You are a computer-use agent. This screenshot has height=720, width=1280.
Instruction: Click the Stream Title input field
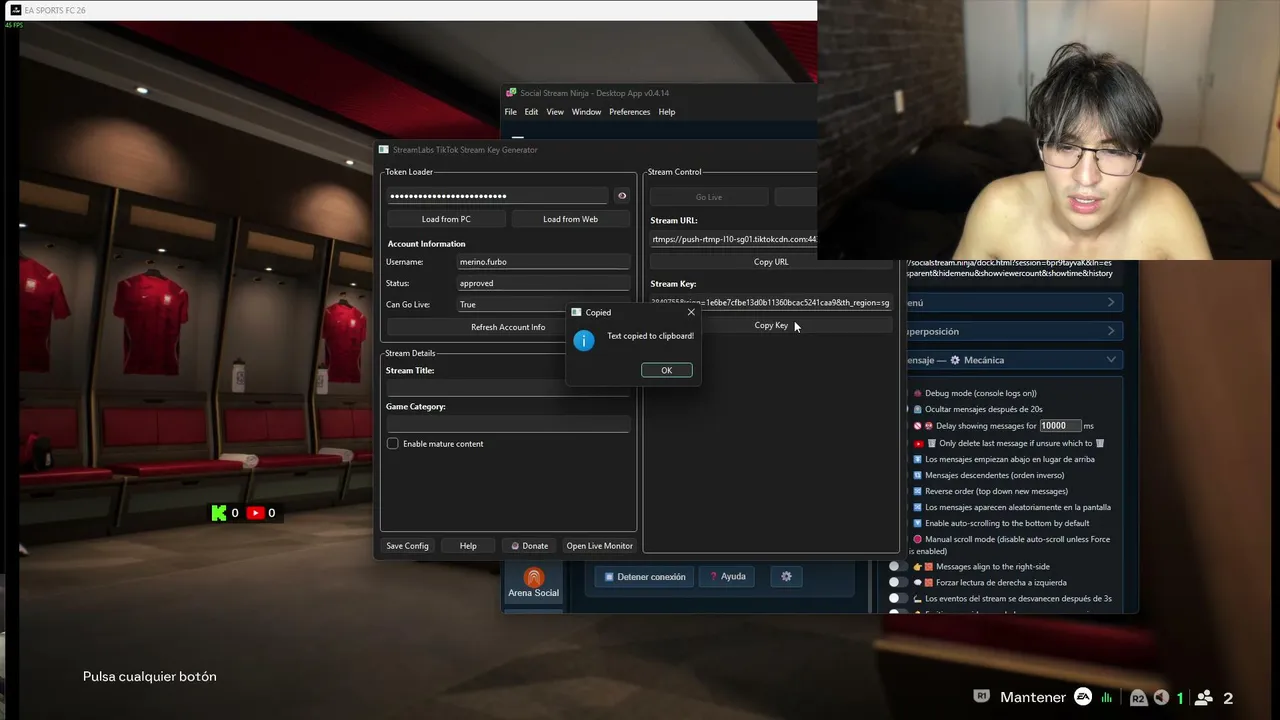pyautogui.click(x=508, y=387)
